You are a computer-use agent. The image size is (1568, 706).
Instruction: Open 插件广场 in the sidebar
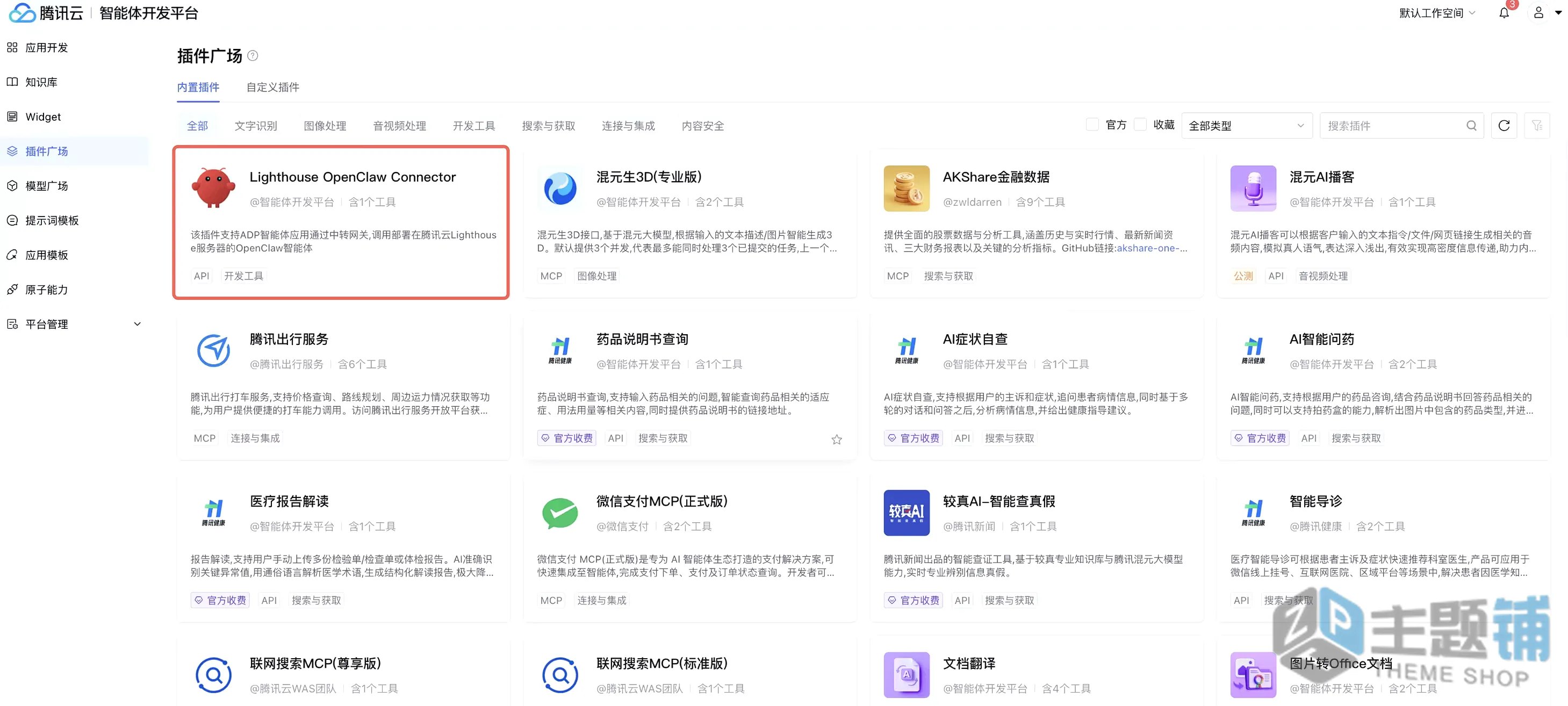pos(74,151)
